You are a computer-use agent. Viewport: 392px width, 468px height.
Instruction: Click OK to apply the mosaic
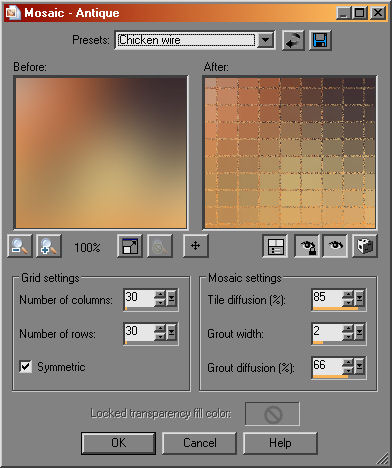(119, 443)
